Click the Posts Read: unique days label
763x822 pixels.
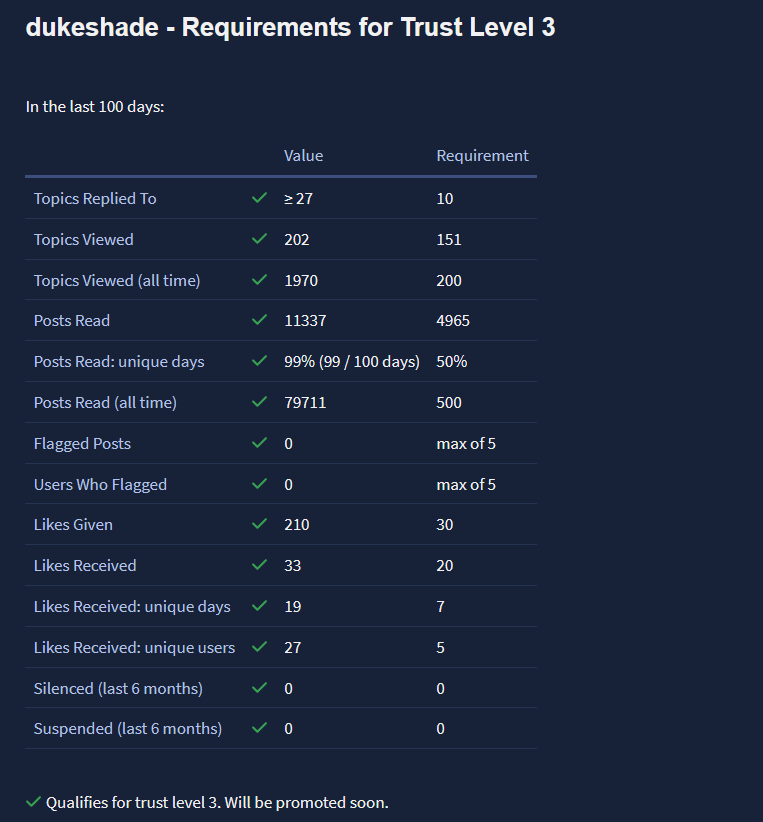point(119,361)
